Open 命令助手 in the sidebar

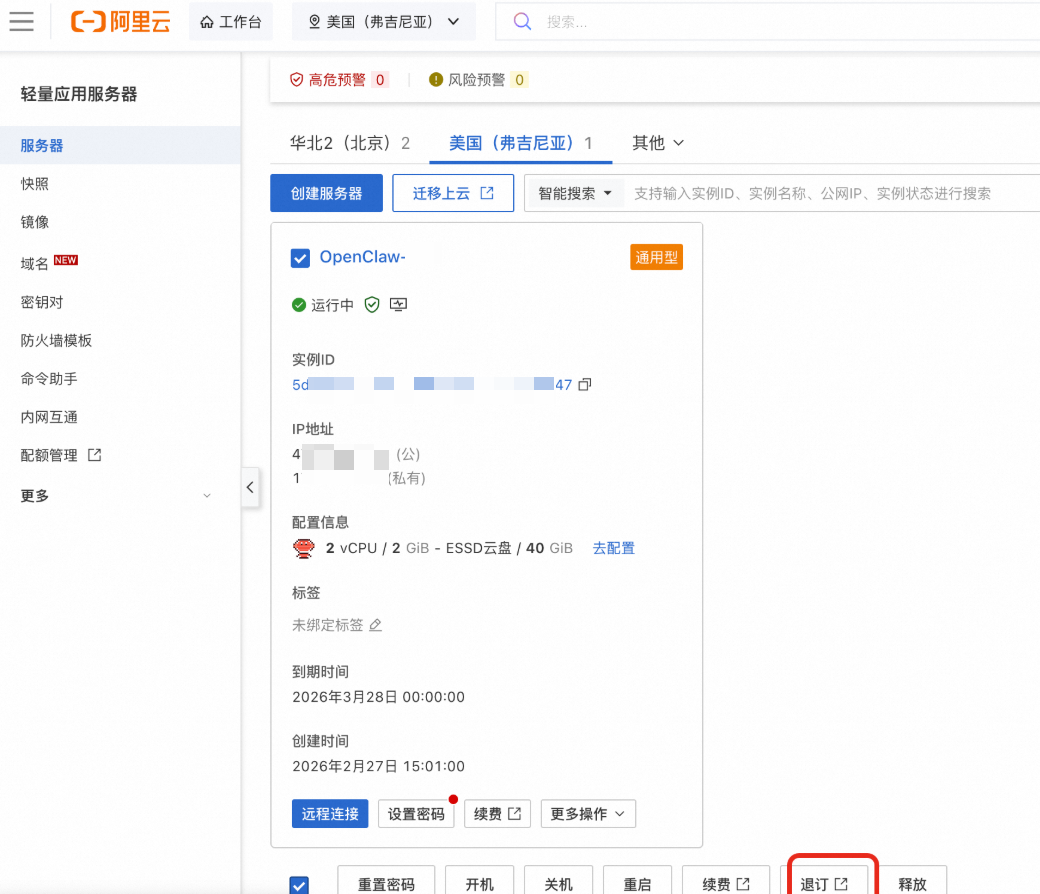coord(49,379)
